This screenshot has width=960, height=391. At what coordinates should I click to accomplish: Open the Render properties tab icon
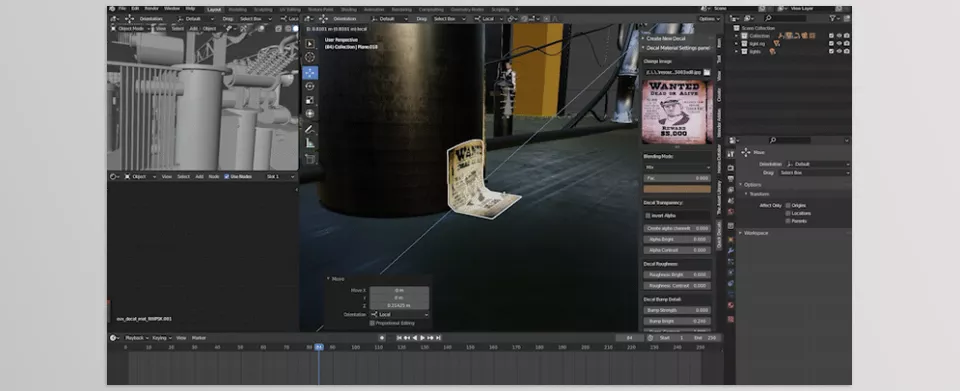[730, 167]
